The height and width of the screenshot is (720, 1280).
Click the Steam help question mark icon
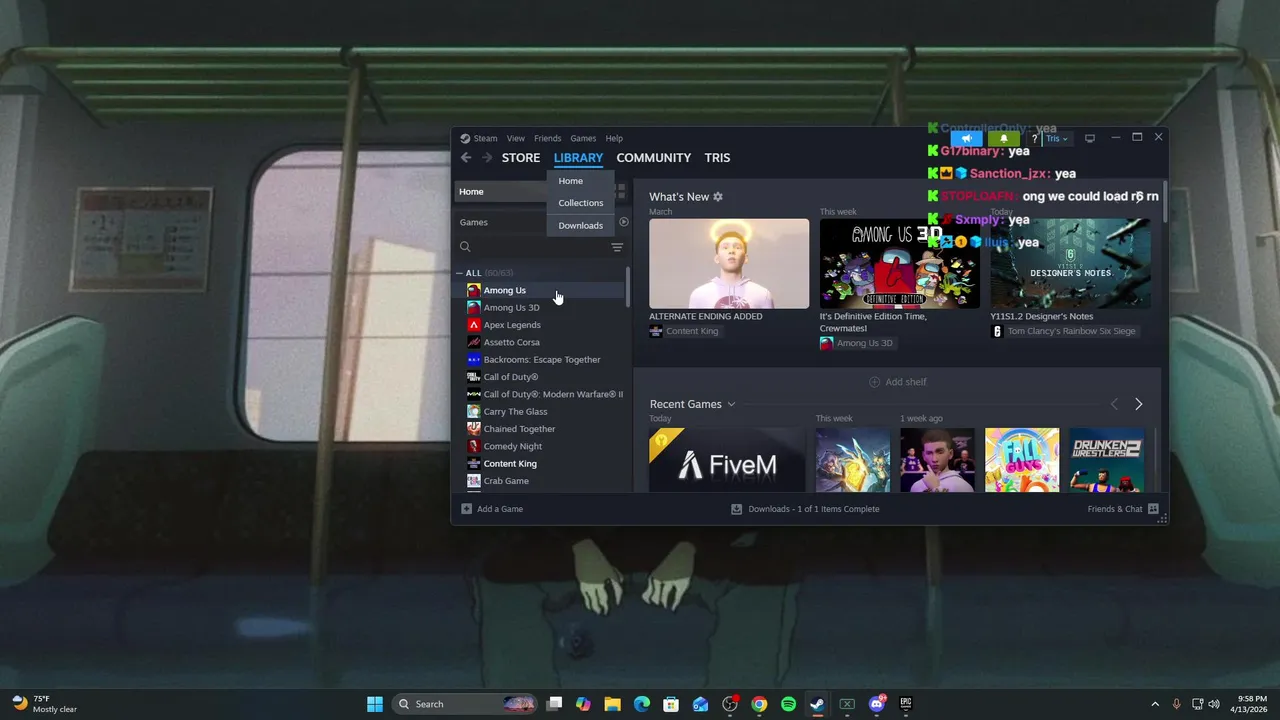[1034, 138]
